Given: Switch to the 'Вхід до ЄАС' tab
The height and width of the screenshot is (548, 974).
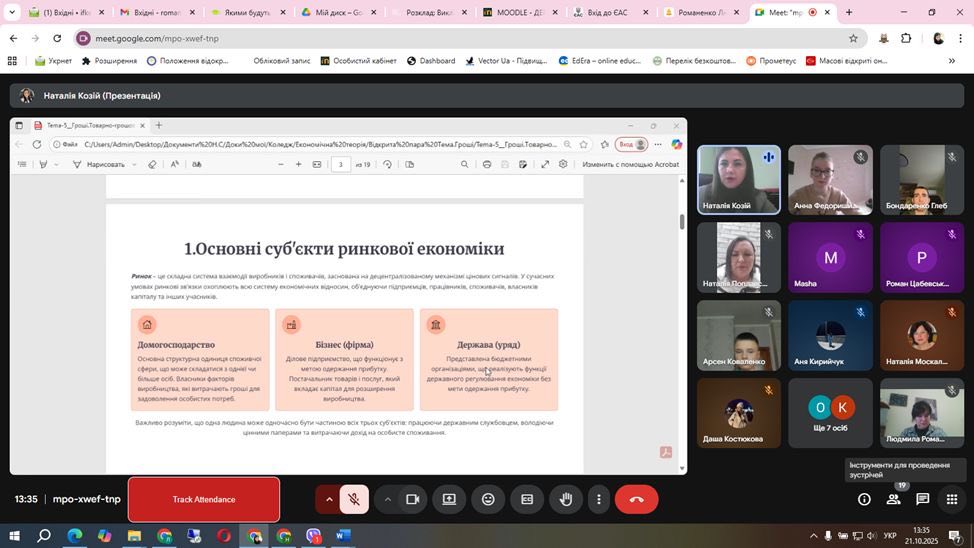Looking at the screenshot, I should pyautogui.click(x=611, y=12).
